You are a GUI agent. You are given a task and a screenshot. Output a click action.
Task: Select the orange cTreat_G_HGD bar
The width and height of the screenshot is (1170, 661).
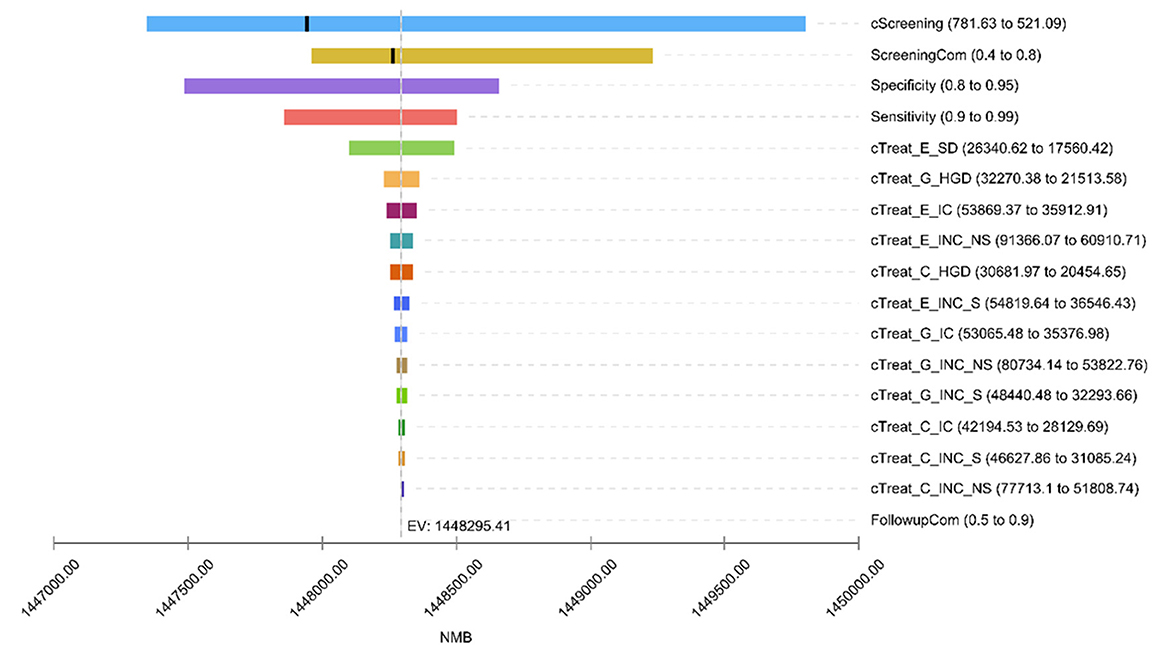(x=401, y=179)
